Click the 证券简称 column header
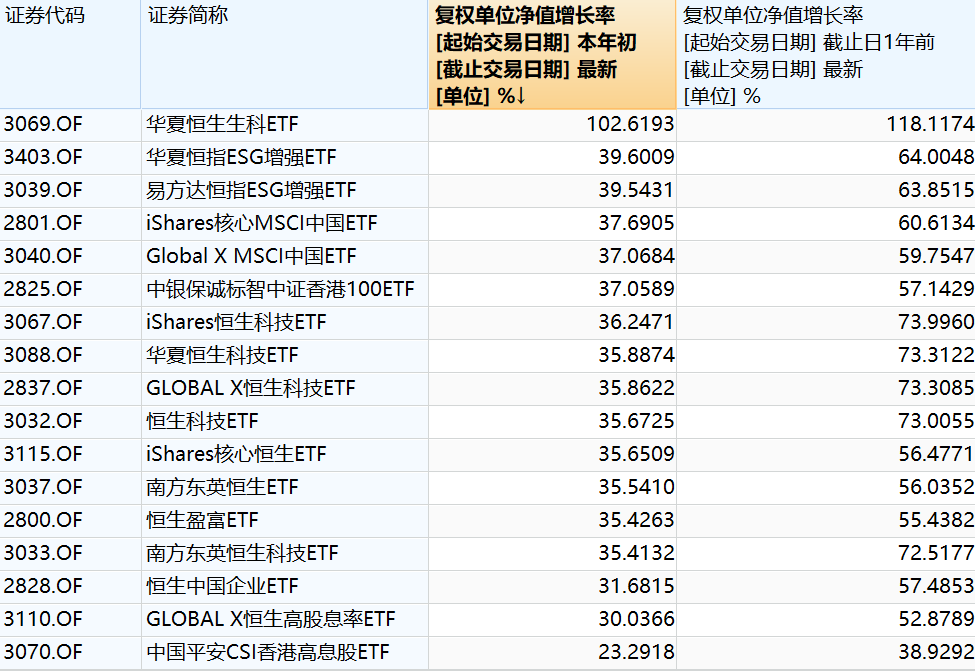The image size is (975, 671). (x=285, y=54)
